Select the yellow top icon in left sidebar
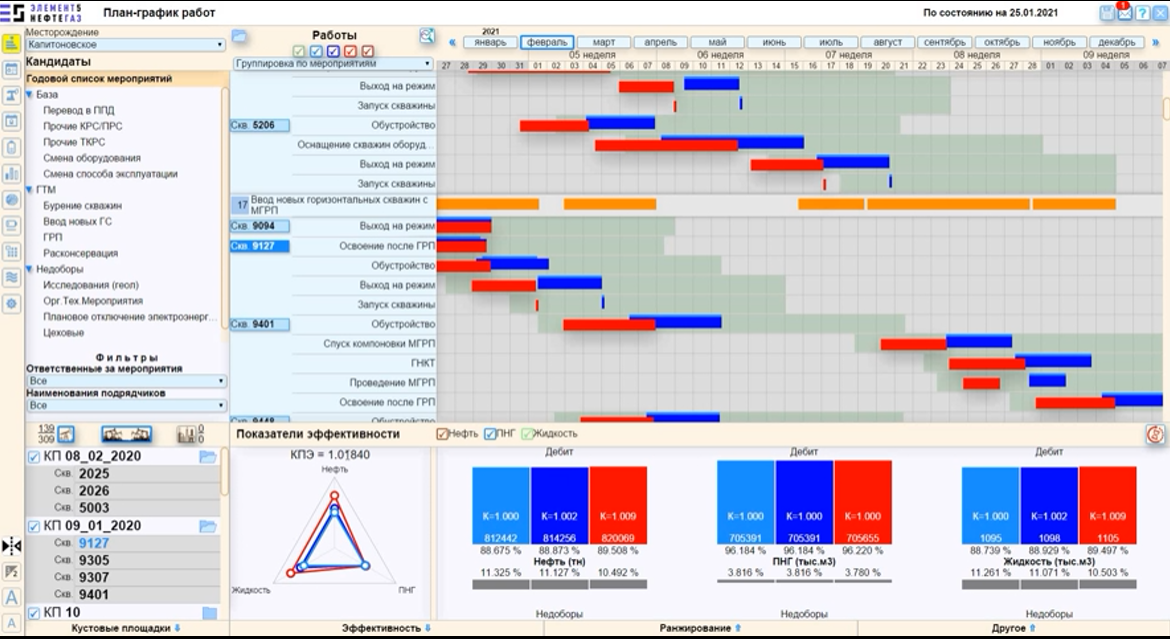The width and height of the screenshot is (1170, 639). pos(11,43)
